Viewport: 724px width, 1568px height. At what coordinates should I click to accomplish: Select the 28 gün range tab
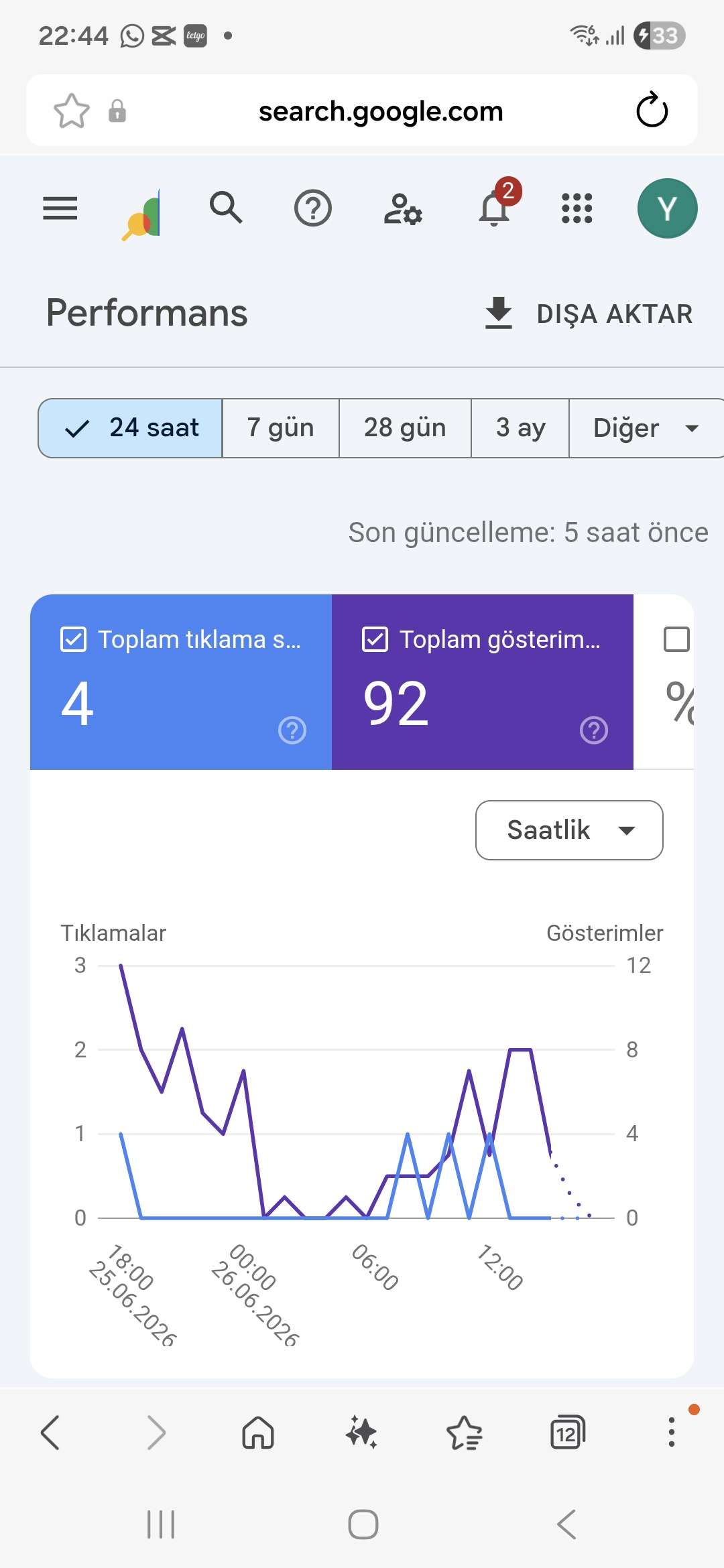point(405,428)
